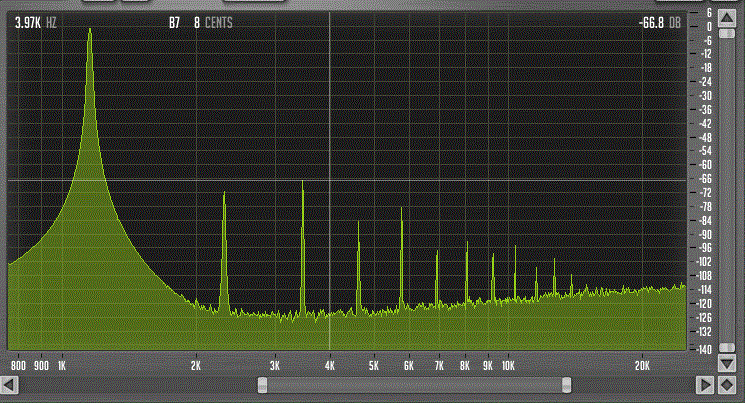Click the 1K label on the frequency axis
Image resolution: width=745 pixels, height=403 pixels.
tap(62, 366)
